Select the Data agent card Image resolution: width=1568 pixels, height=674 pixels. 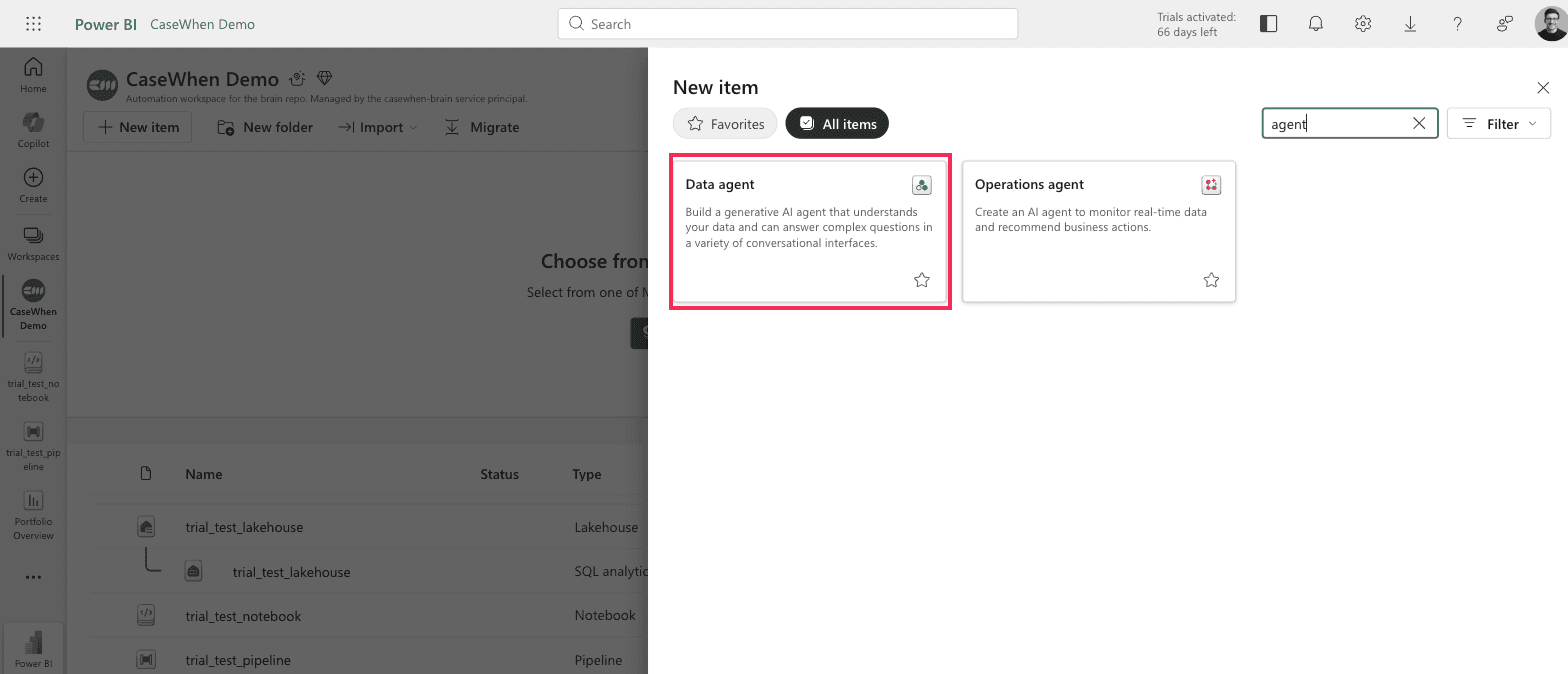(809, 231)
